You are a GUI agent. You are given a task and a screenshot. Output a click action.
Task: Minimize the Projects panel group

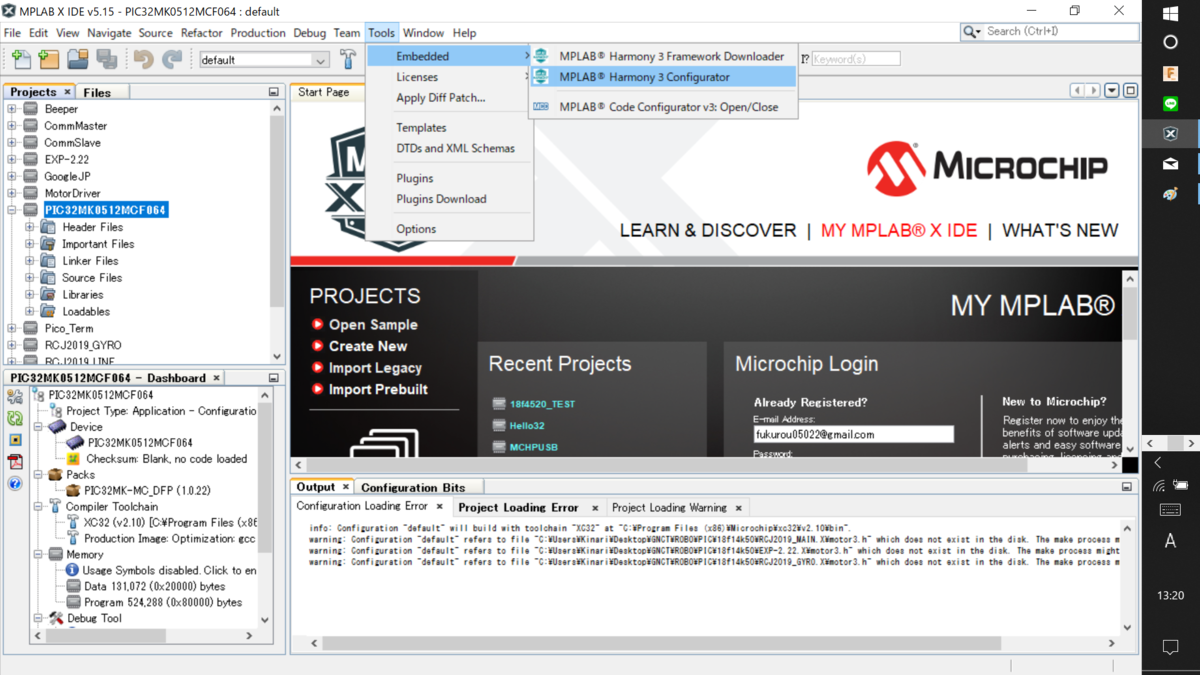click(x=274, y=92)
